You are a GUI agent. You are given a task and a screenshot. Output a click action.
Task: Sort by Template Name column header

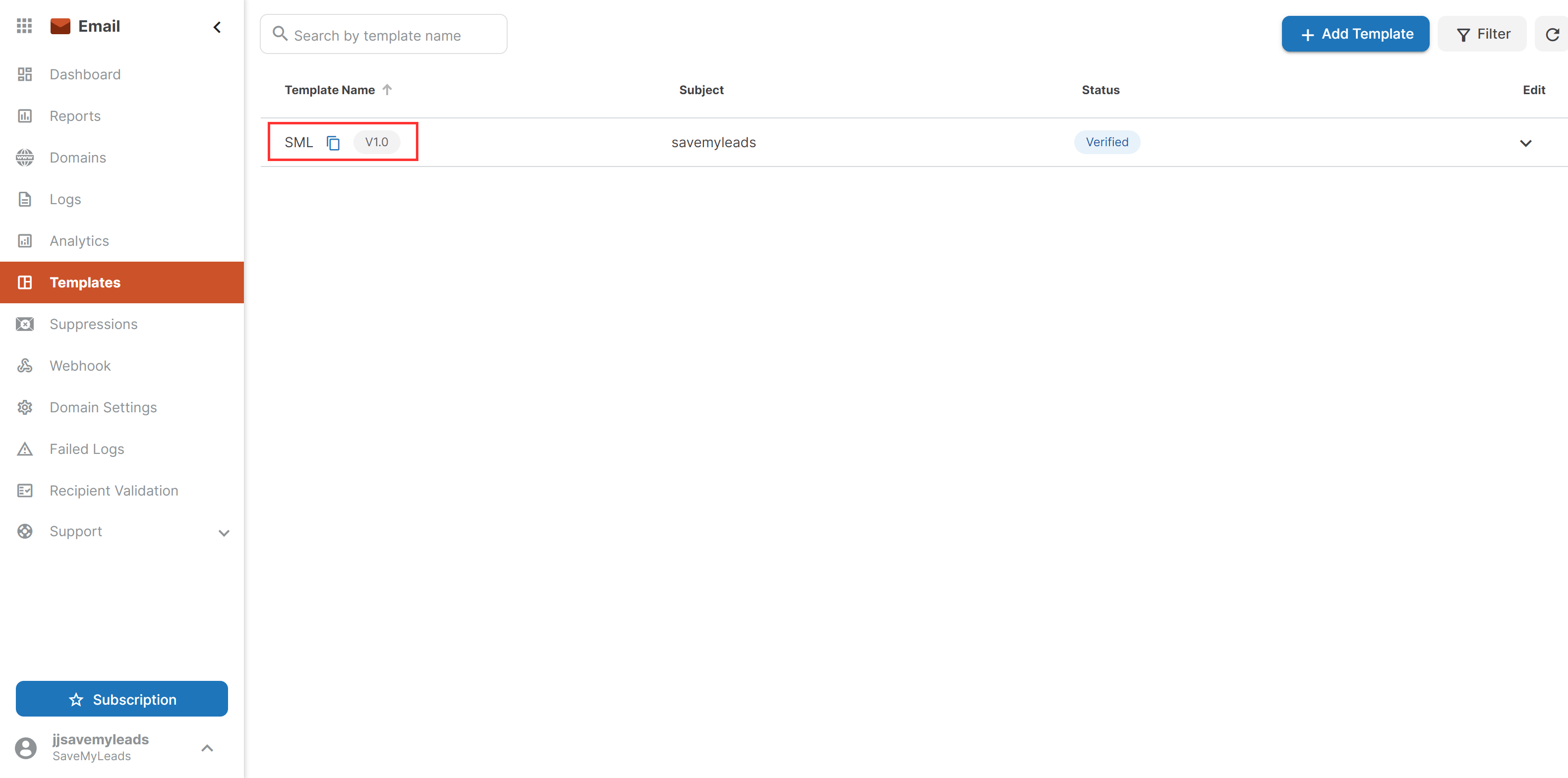pyautogui.click(x=330, y=90)
